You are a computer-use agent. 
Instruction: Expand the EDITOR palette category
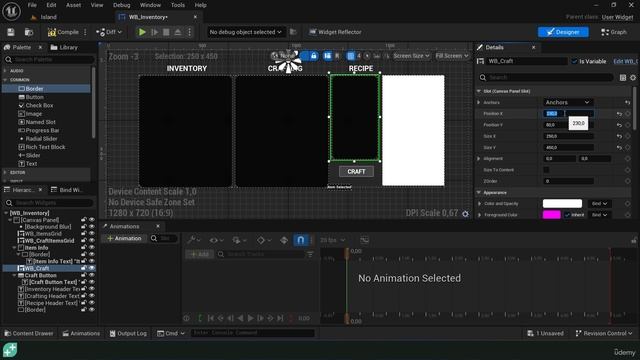5,172
